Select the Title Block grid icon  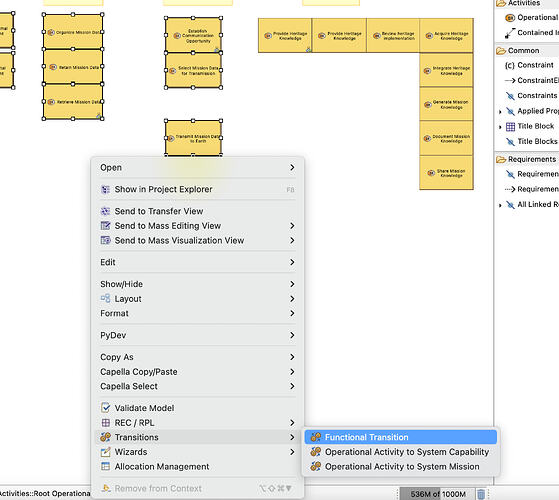point(511,127)
